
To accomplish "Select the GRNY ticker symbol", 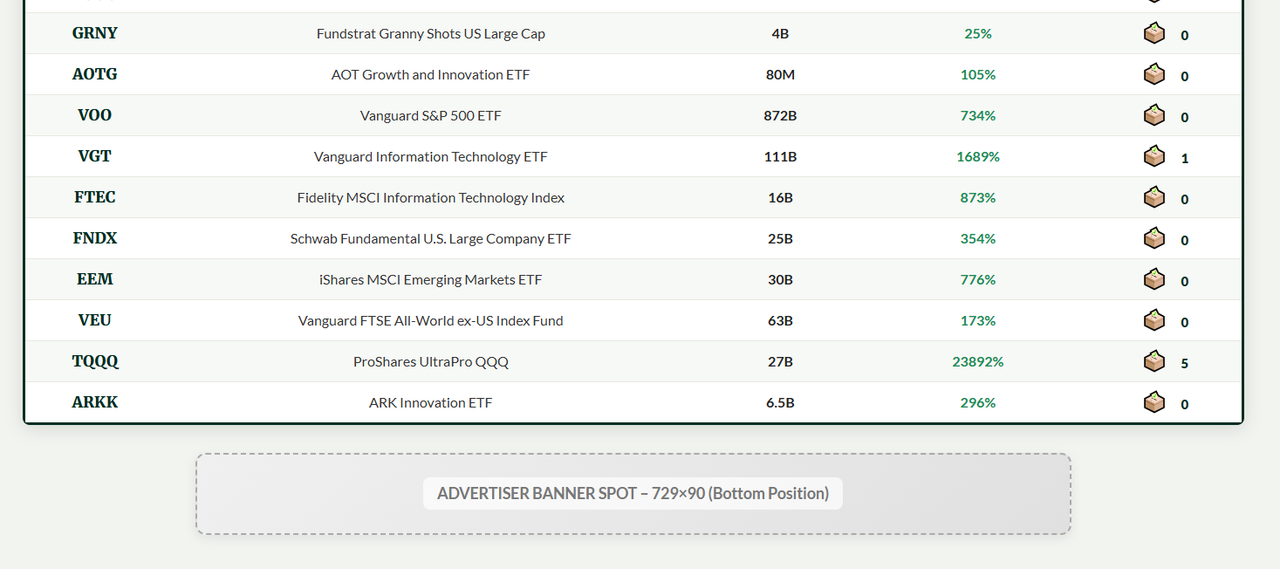I will (95, 33).
